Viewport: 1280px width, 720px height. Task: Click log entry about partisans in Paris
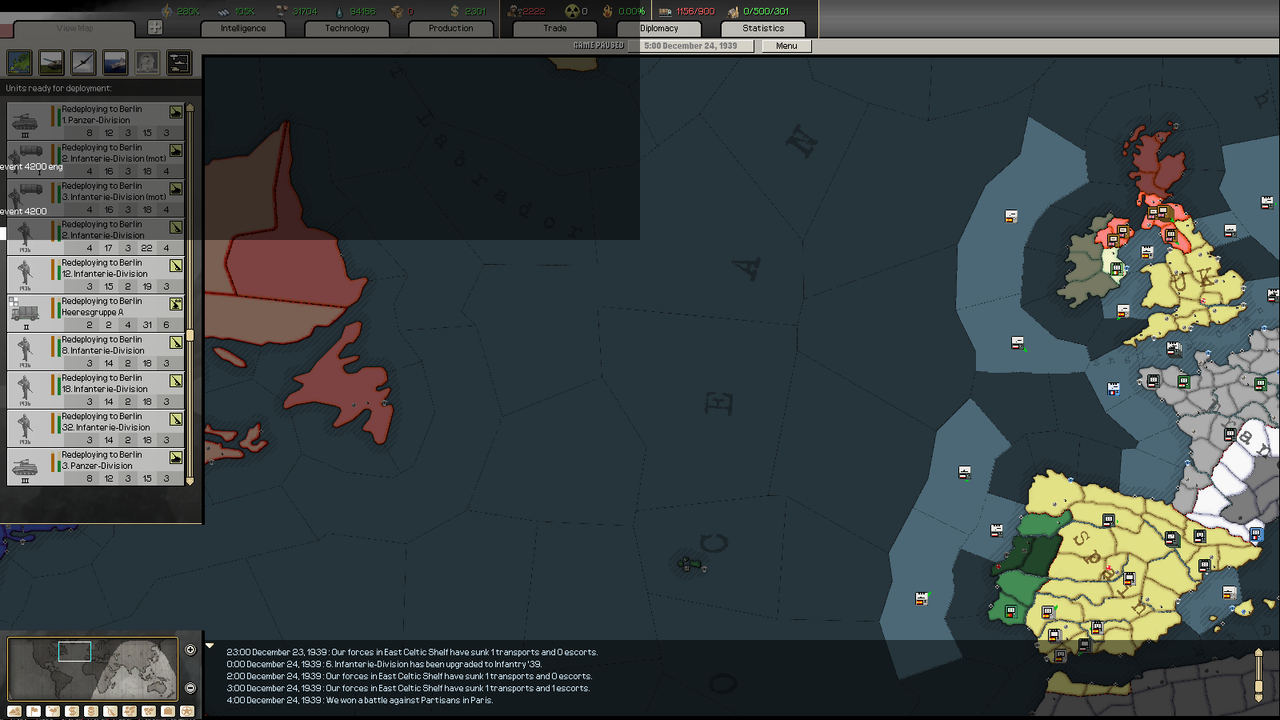[360, 700]
